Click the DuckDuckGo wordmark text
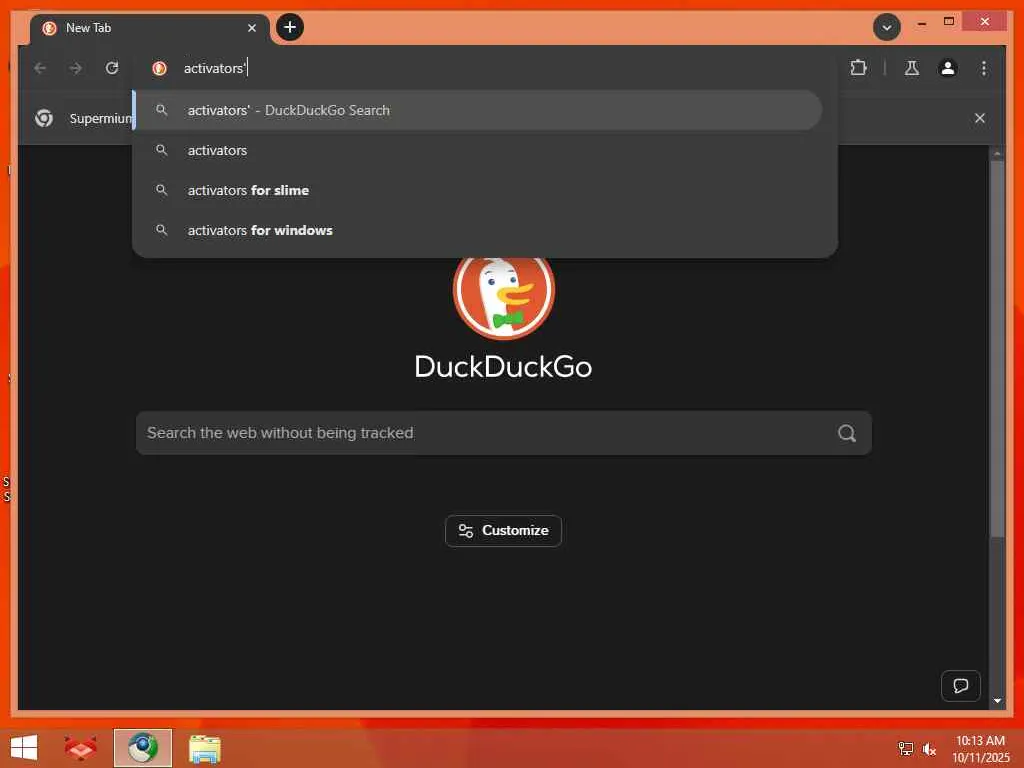This screenshot has width=1024, height=768. (504, 366)
